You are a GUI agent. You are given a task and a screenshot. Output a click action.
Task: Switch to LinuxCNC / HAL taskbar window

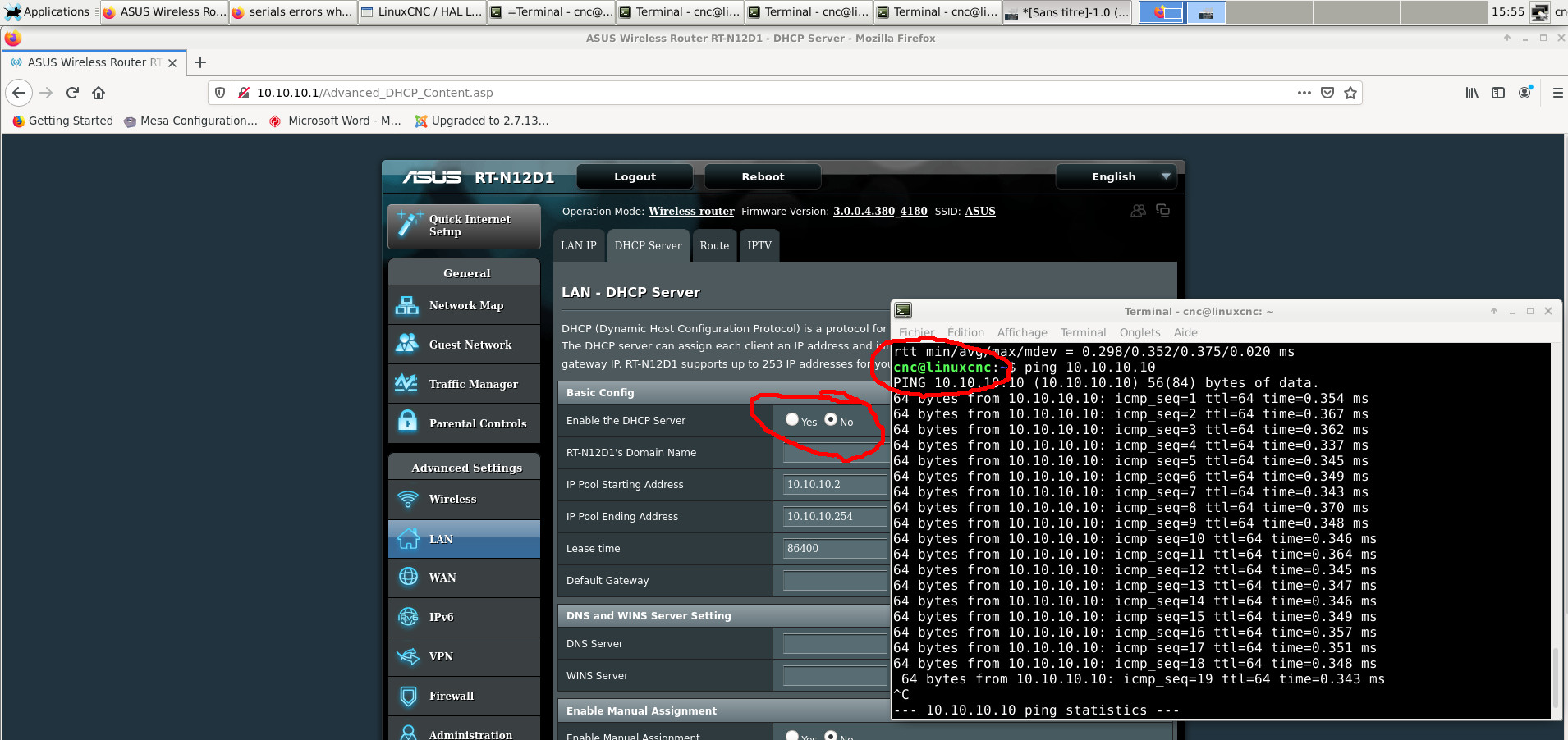[x=422, y=11]
